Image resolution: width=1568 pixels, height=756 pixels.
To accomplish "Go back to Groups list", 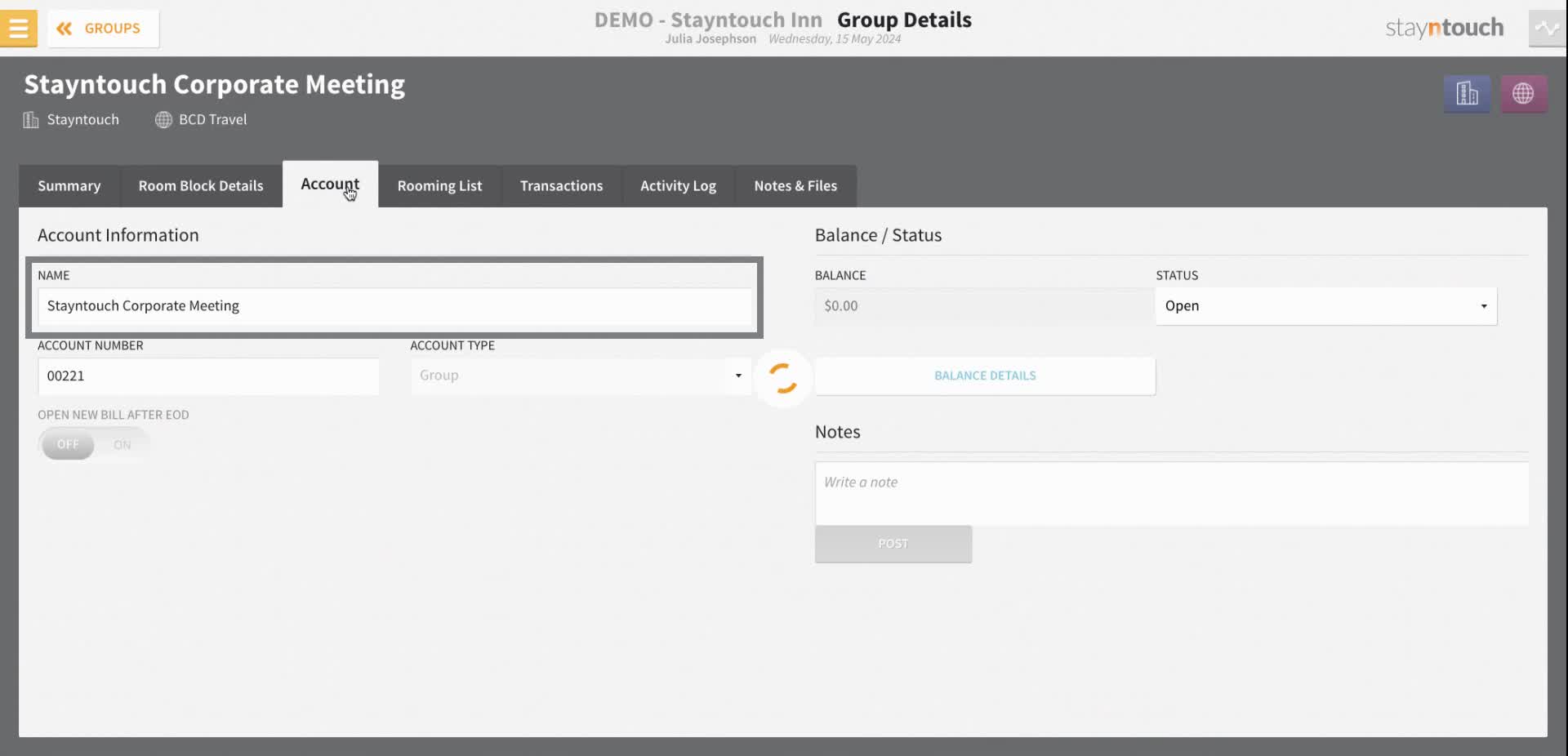I will pyautogui.click(x=103, y=29).
